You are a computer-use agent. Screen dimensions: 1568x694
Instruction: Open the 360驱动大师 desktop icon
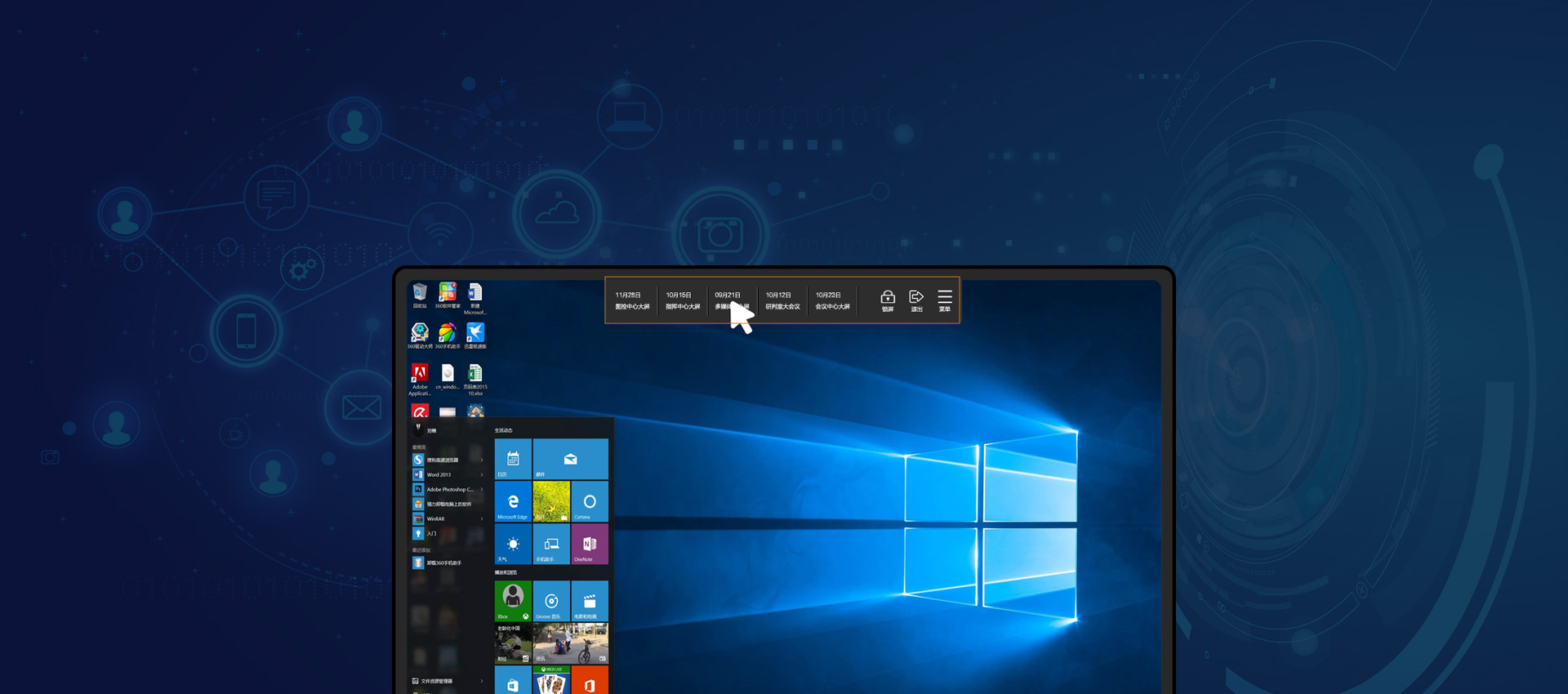tap(420, 336)
